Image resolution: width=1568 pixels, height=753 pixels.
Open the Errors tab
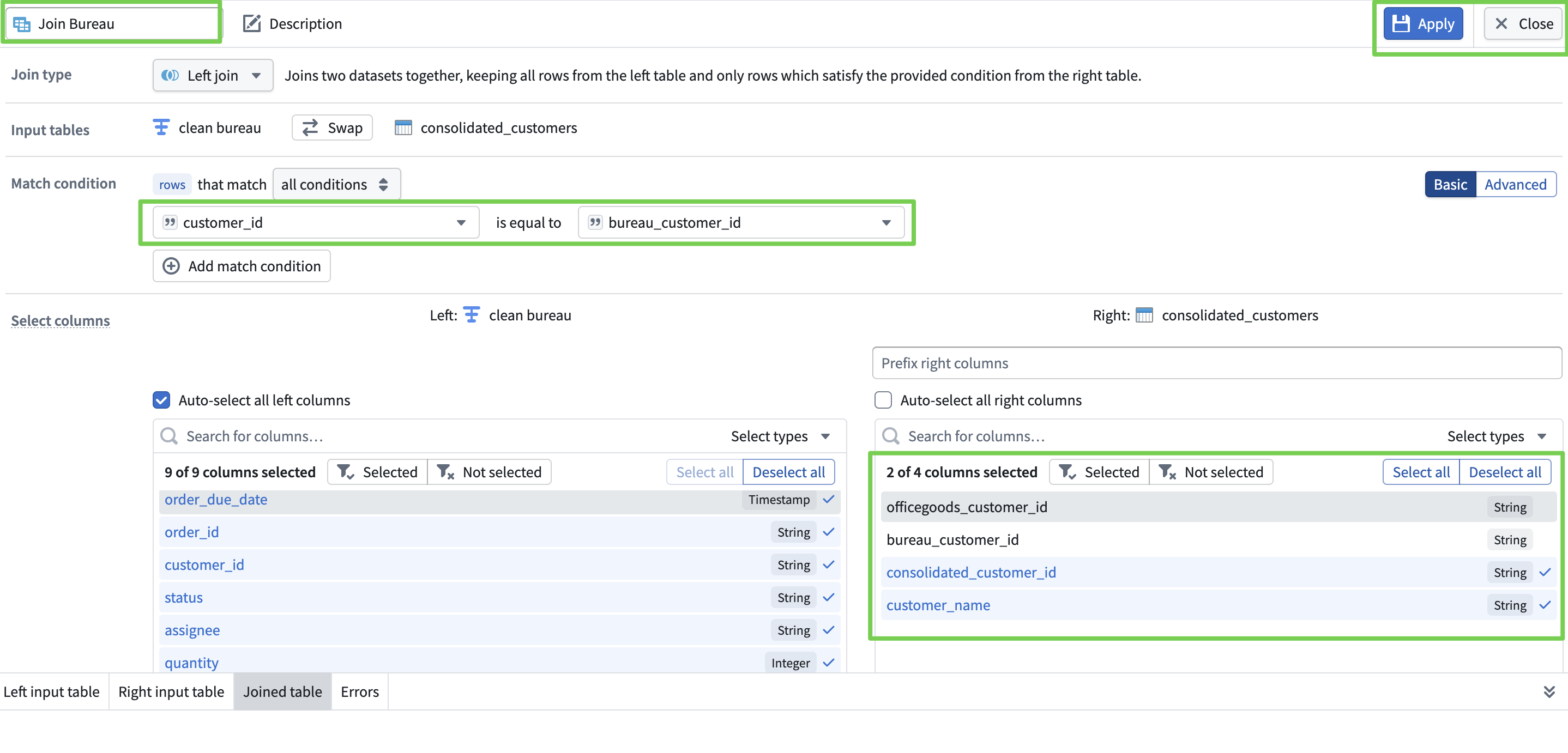(359, 691)
